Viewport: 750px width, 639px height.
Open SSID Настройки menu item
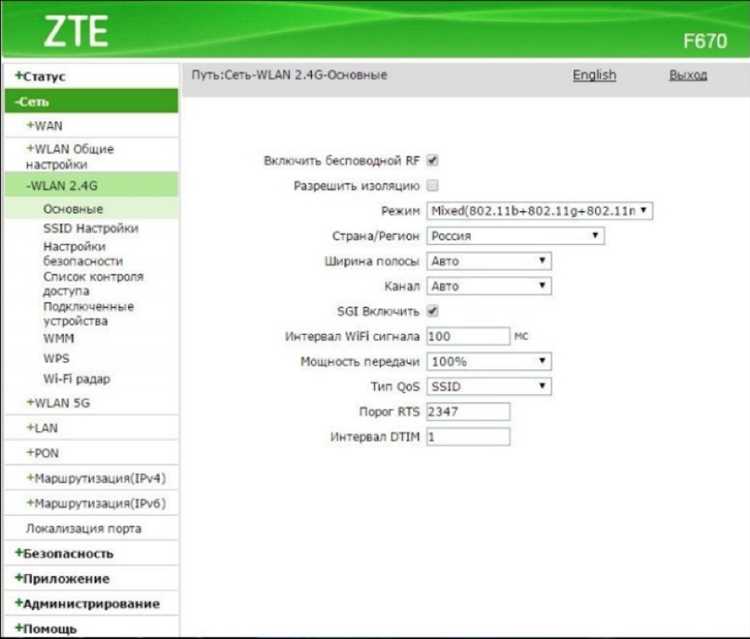pyautogui.click(x=91, y=228)
